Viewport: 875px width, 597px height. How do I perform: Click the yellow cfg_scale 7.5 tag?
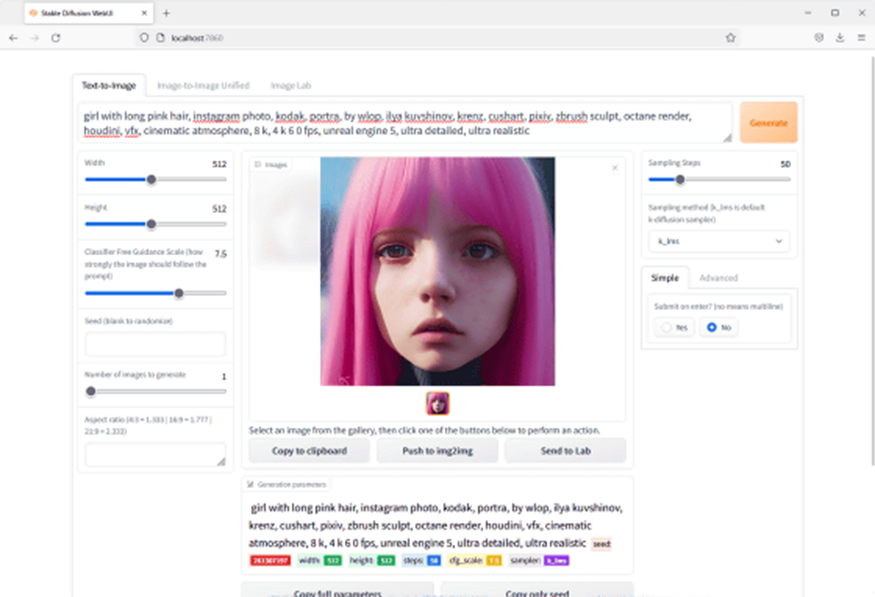click(x=494, y=560)
